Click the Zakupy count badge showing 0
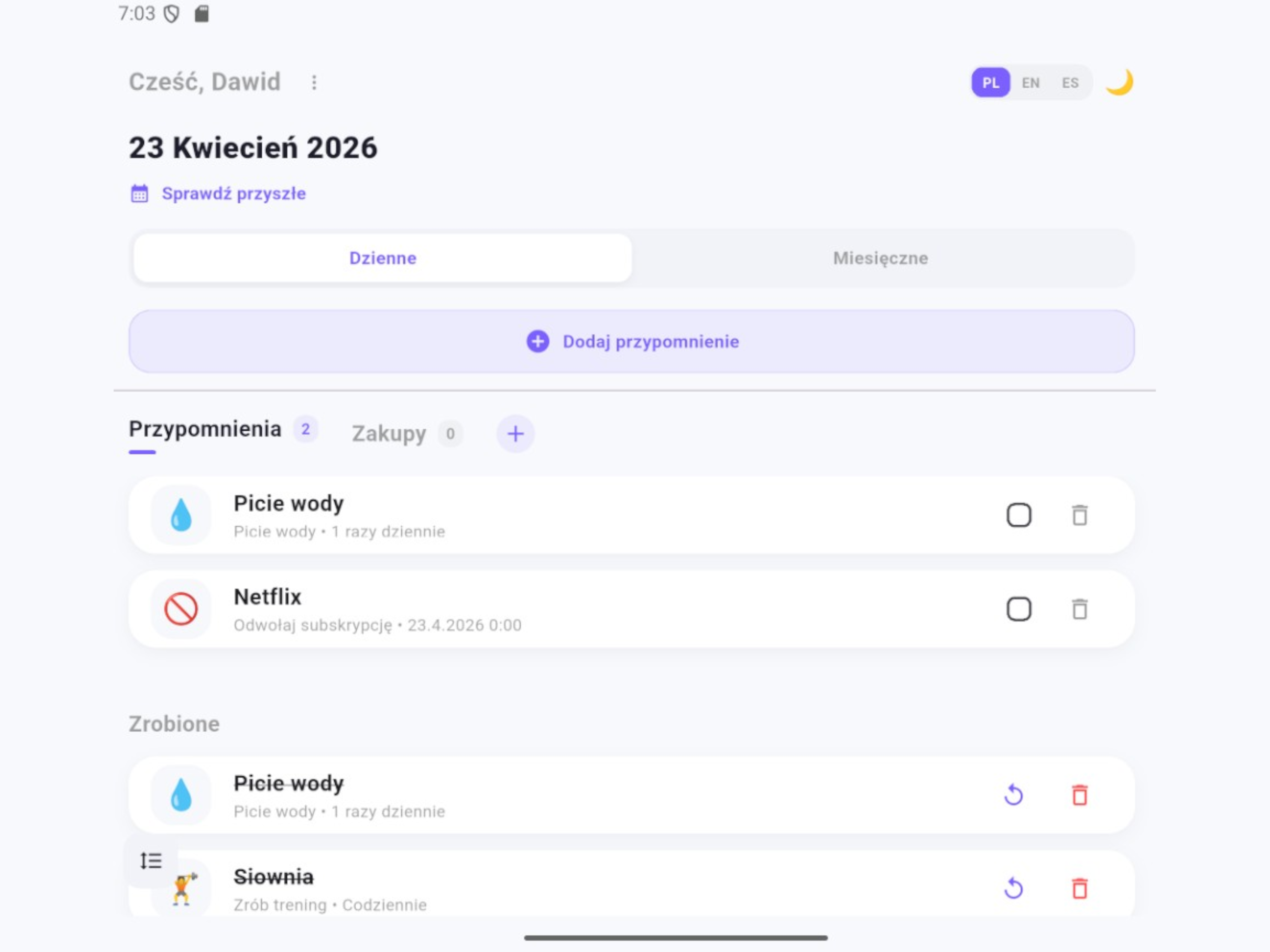 pyautogui.click(x=450, y=434)
